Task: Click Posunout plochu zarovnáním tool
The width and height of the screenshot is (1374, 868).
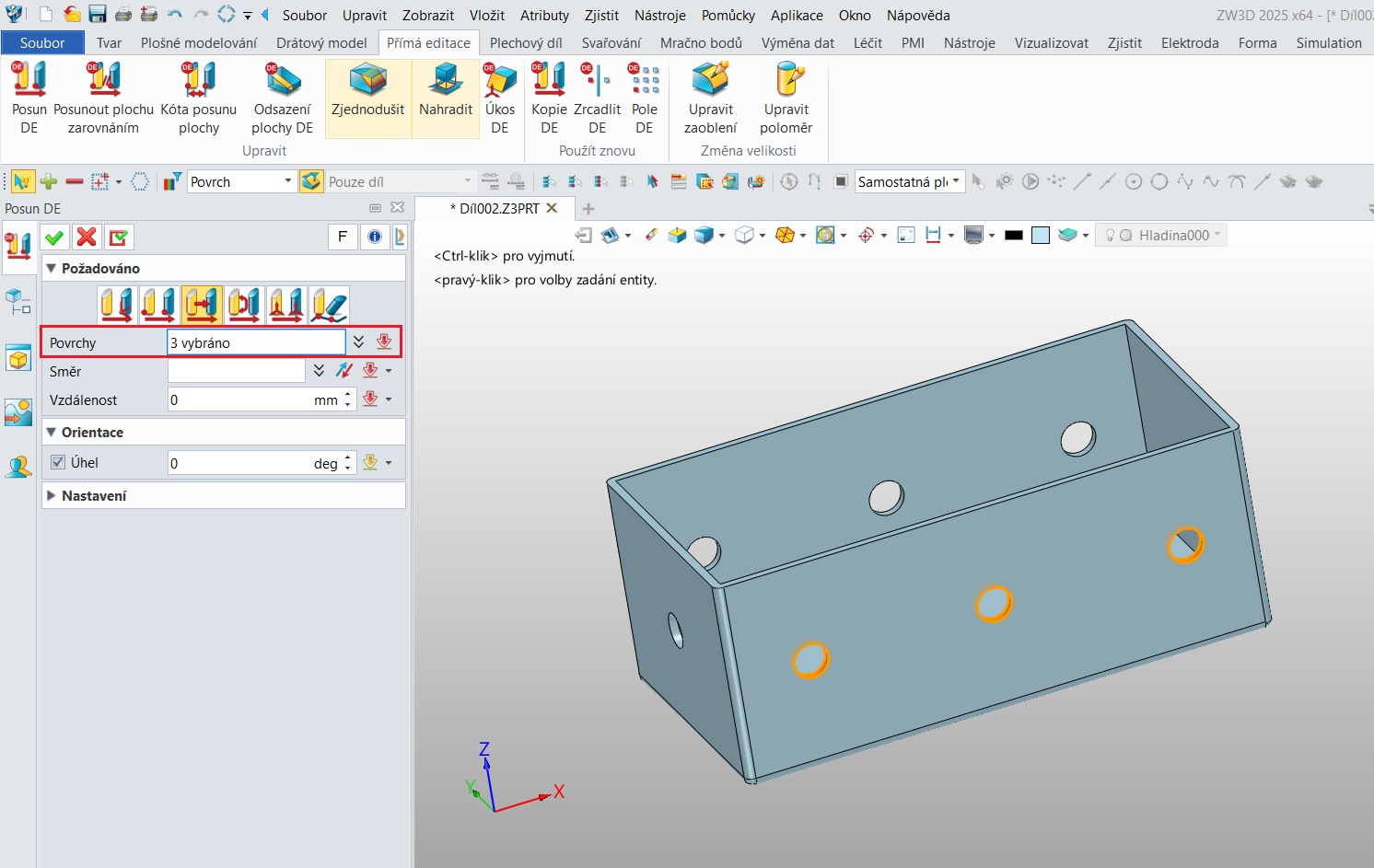Action: tap(103, 98)
